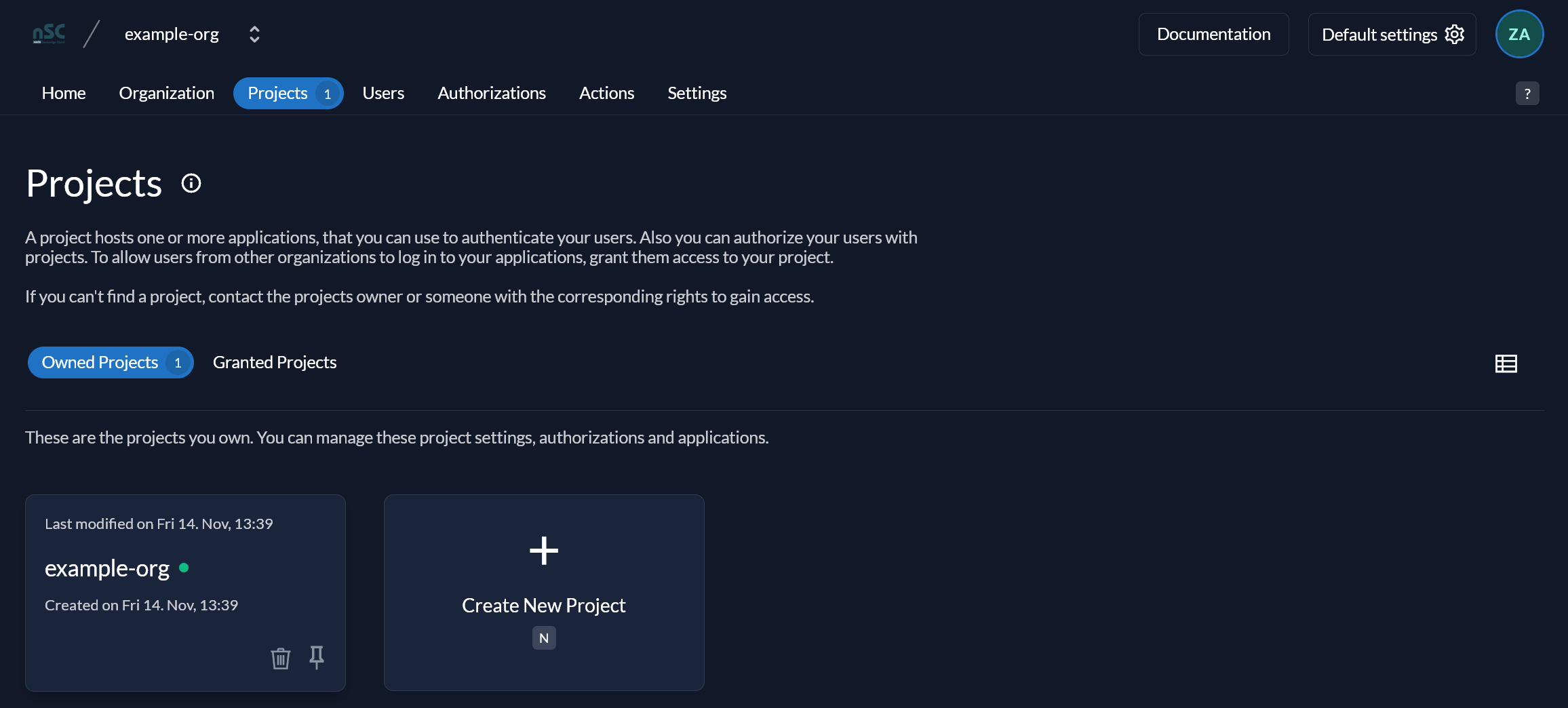The height and width of the screenshot is (708, 1568).
Task: Open the Organization tab
Action: [167, 94]
